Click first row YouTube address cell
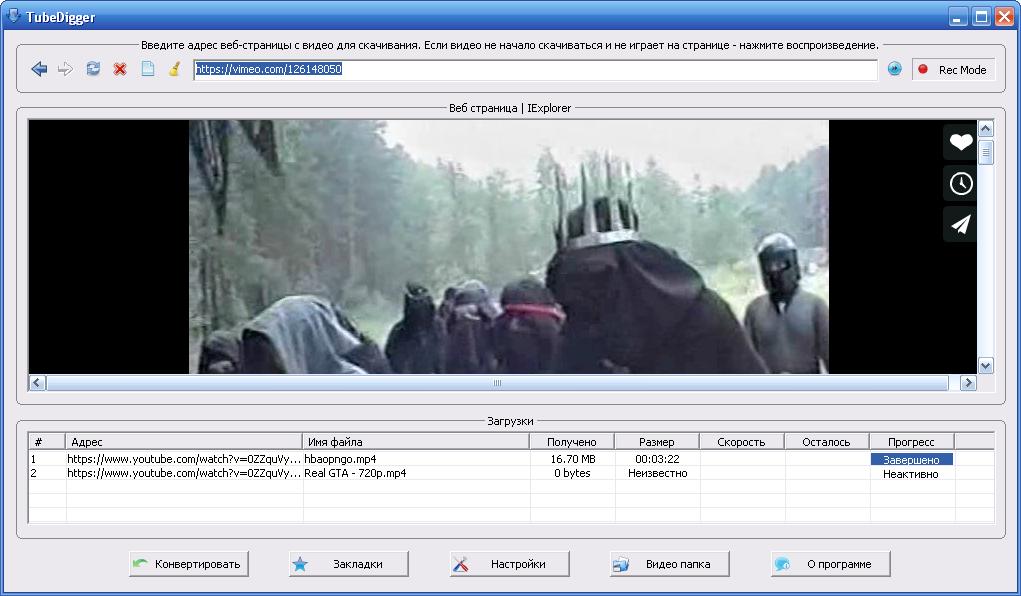The image size is (1021, 596). tap(184, 459)
